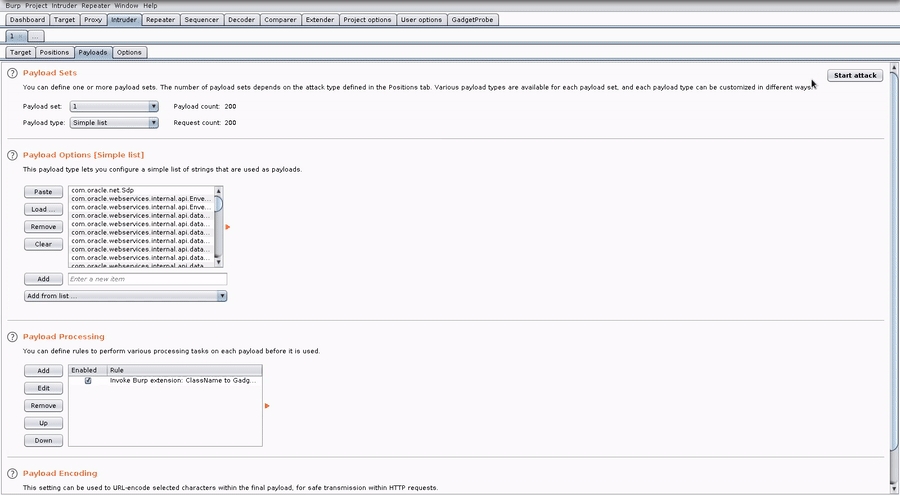The height and width of the screenshot is (495, 900).
Task: Open new attack tab with ellipsis
Action: pos(35,36)
